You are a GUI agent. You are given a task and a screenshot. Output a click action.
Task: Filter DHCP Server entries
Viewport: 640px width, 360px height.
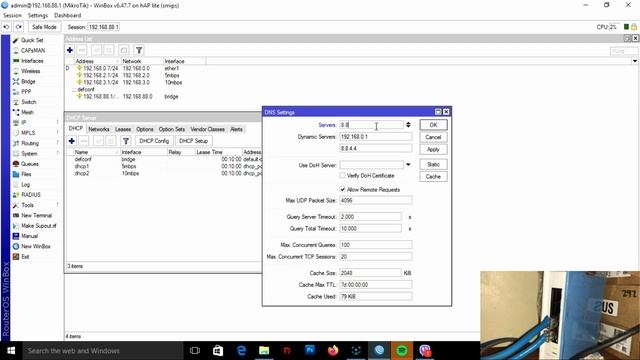(126, 141)
